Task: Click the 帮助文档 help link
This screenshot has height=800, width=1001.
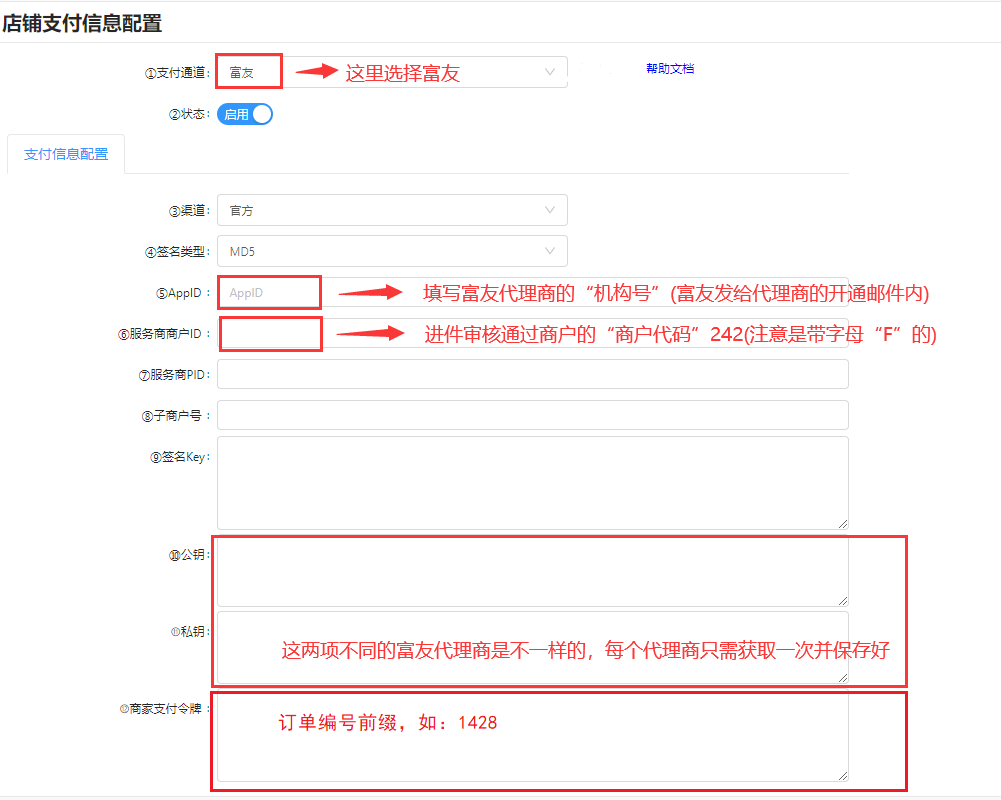Action: coord(670,68)
